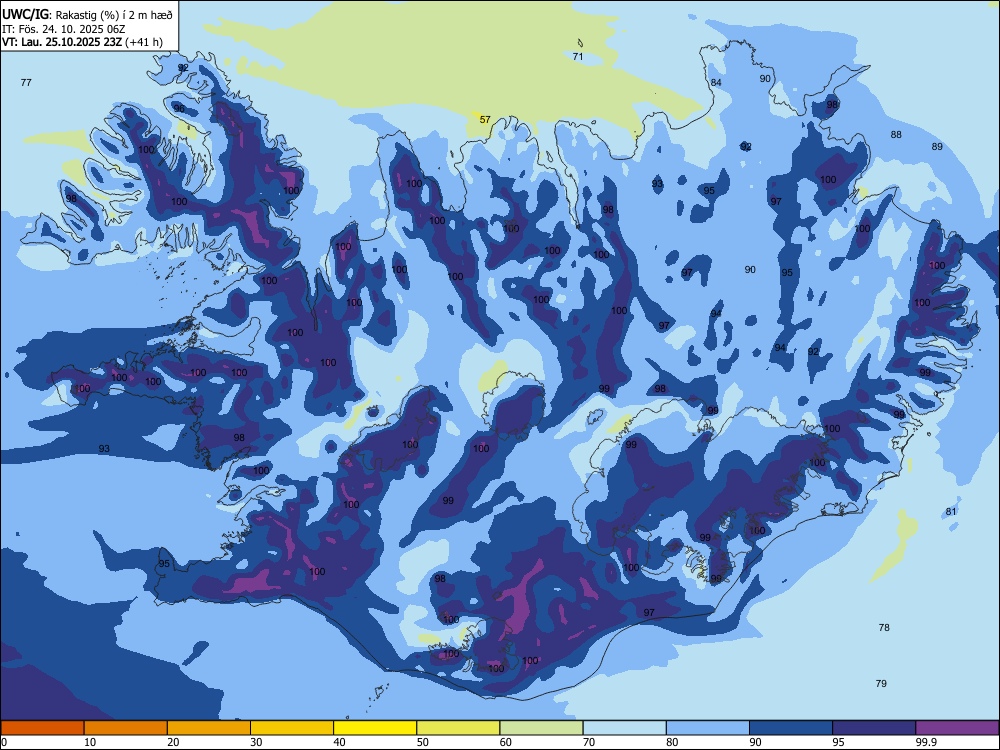The image size is (1000, 750).
Task: Click the '88' value off the east coast
Action: coord(896,135)
